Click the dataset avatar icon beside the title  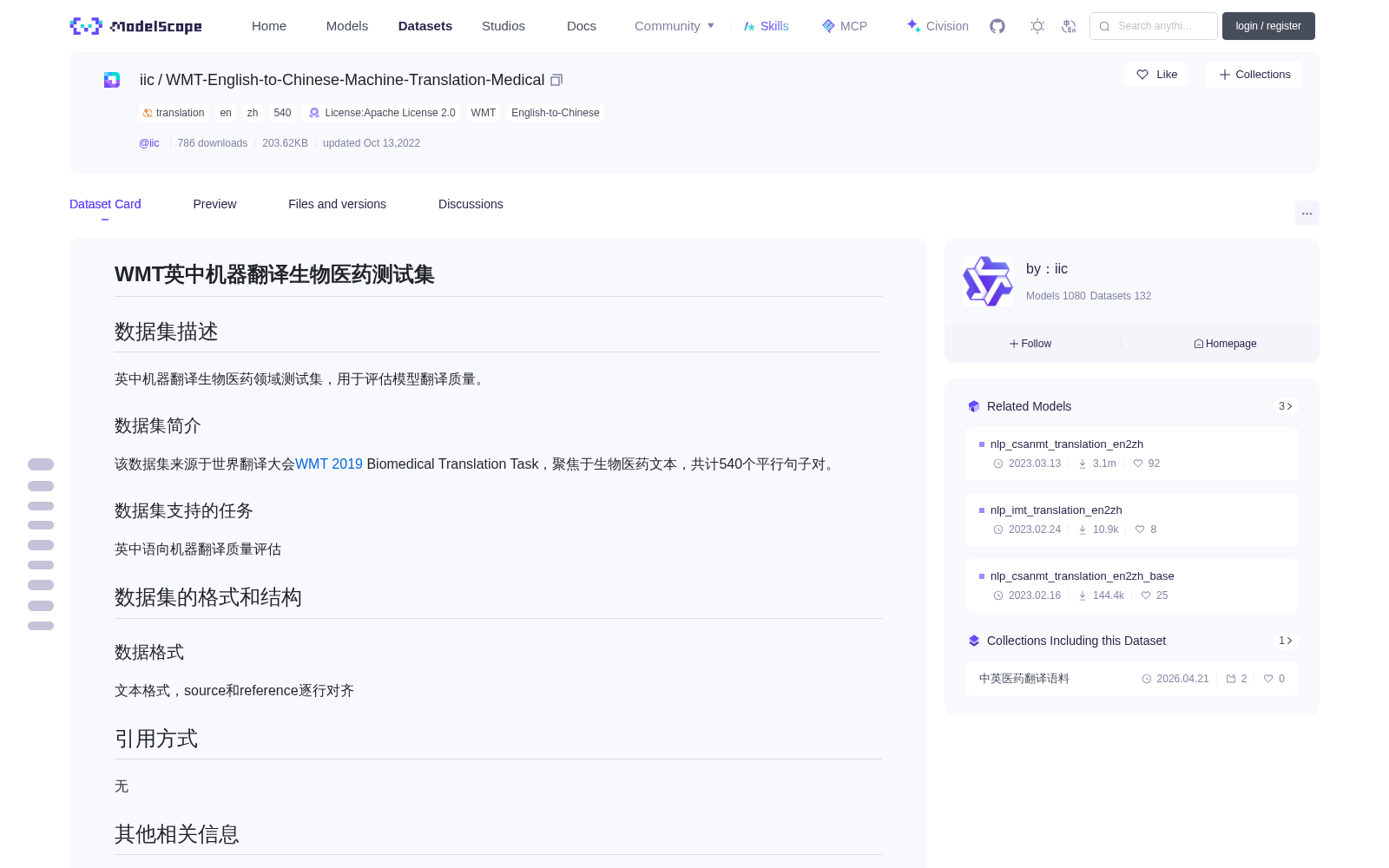[x=112, y=80]
